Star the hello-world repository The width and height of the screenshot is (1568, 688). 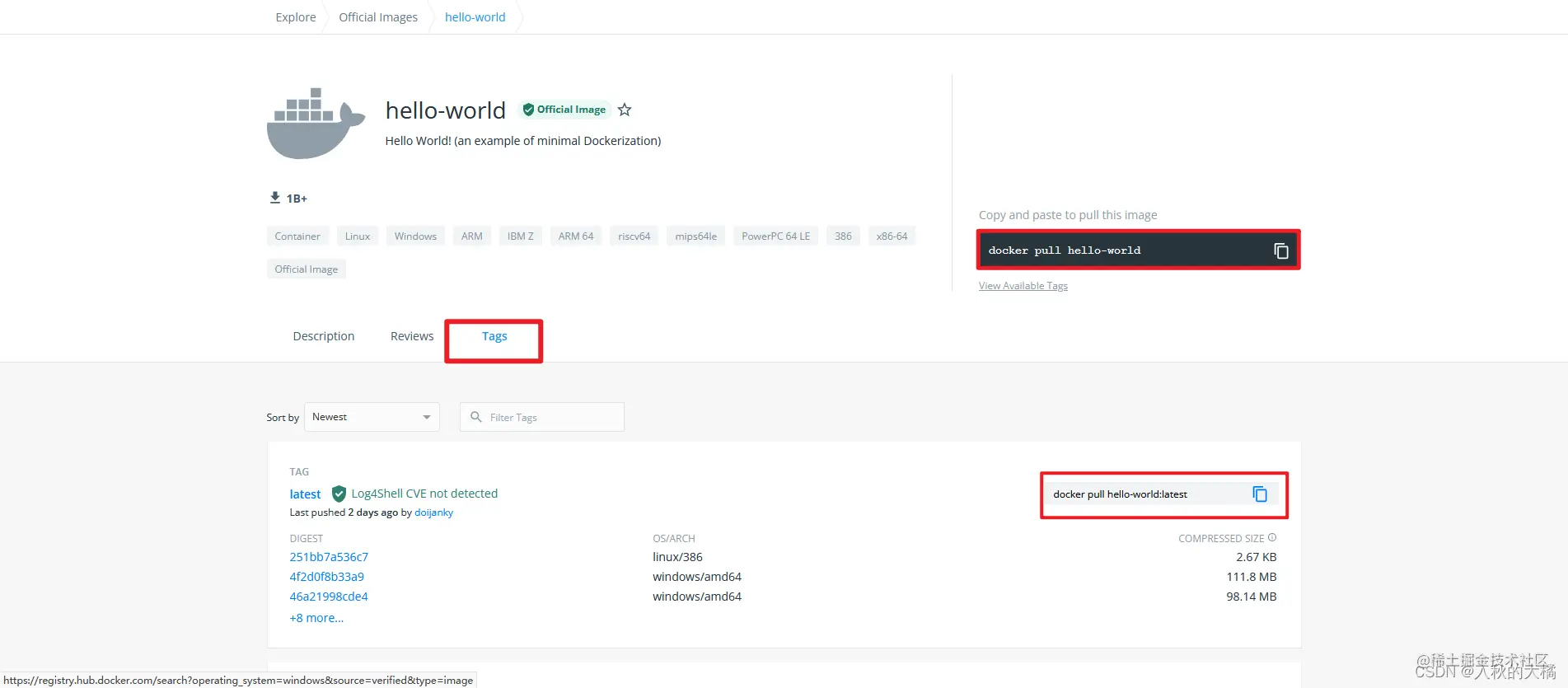625,110
